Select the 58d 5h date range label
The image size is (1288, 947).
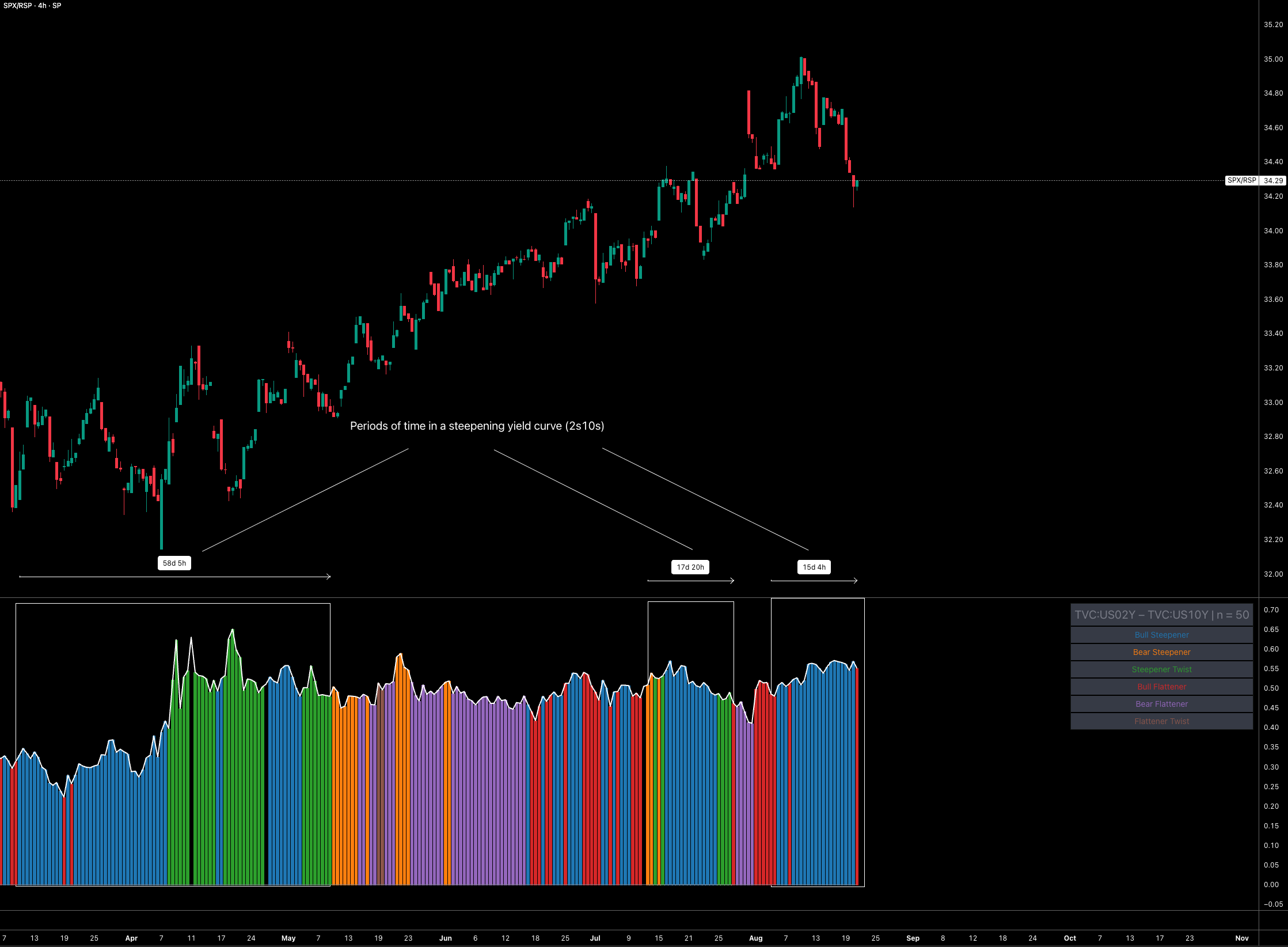174,563
